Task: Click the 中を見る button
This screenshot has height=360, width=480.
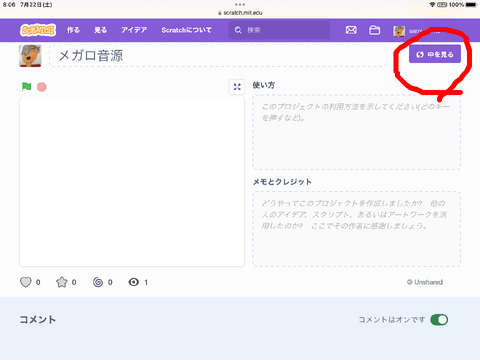Action: click(435, 54)
